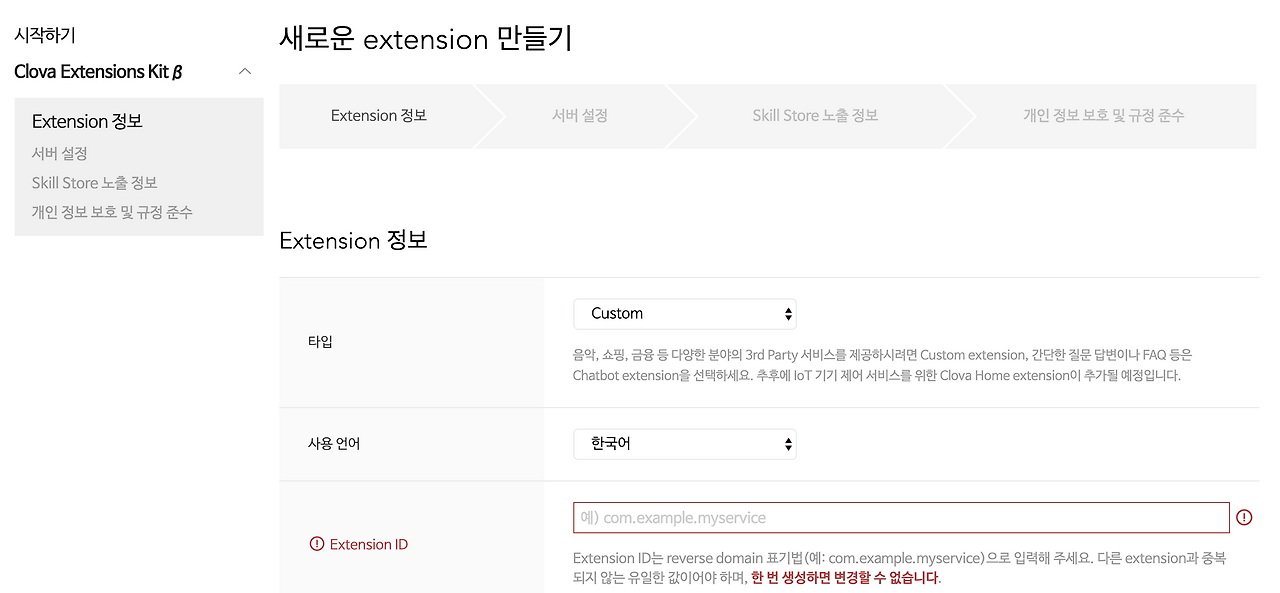Collapse the Clova Extensions Kit chevron

pos(245,72)
